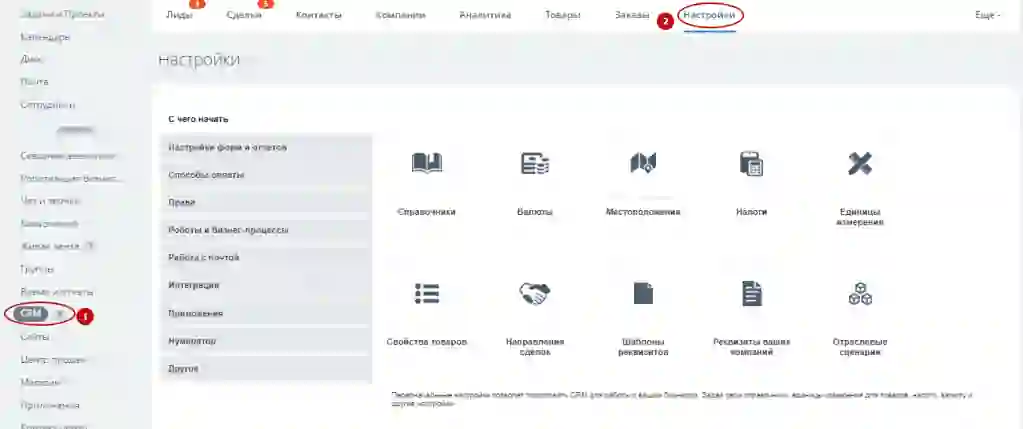Switch to the Лиды tab
Image resolution: width=1023 pixels, height=429 pixels.
(x=179, y=15)
